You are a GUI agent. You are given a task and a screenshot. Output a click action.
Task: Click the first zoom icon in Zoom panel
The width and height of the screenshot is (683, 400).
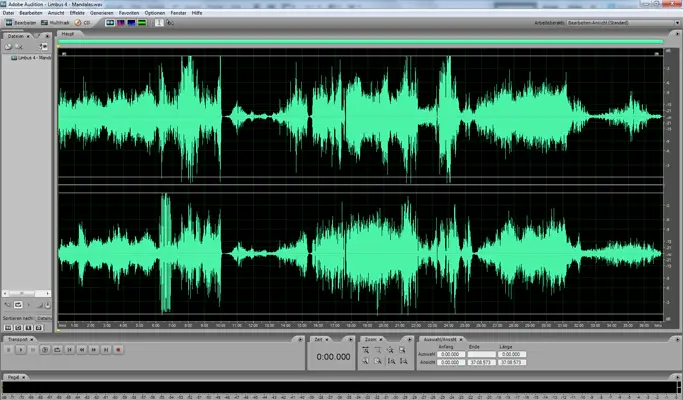click(366, 349)
